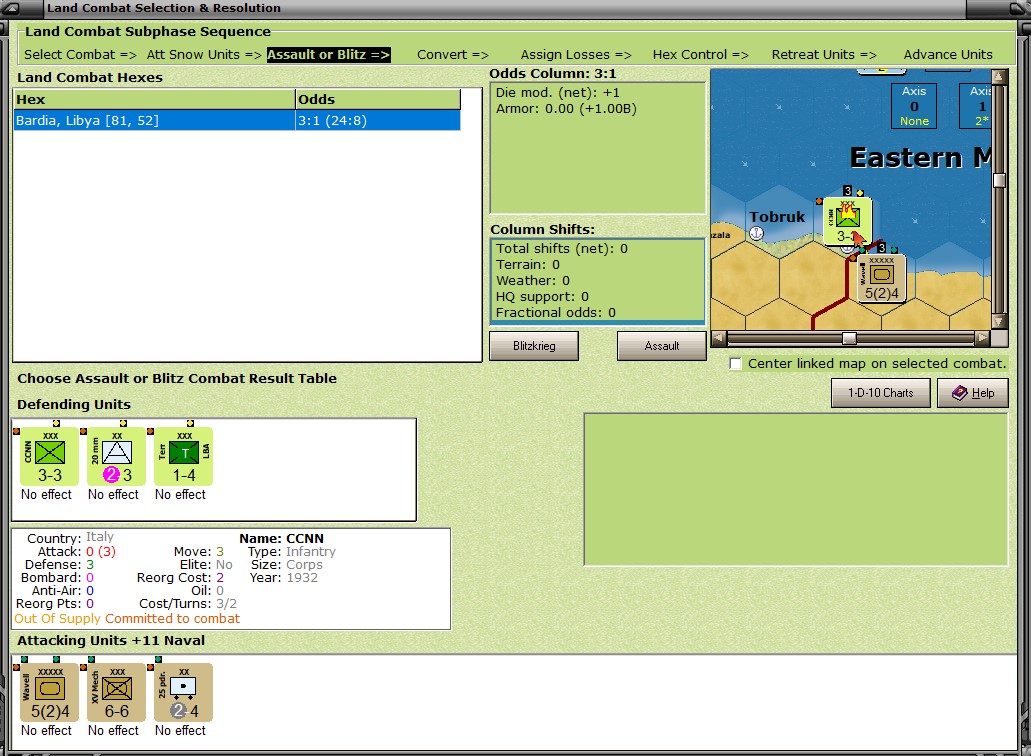Click the map scroll right arrow

pos(983,338)
